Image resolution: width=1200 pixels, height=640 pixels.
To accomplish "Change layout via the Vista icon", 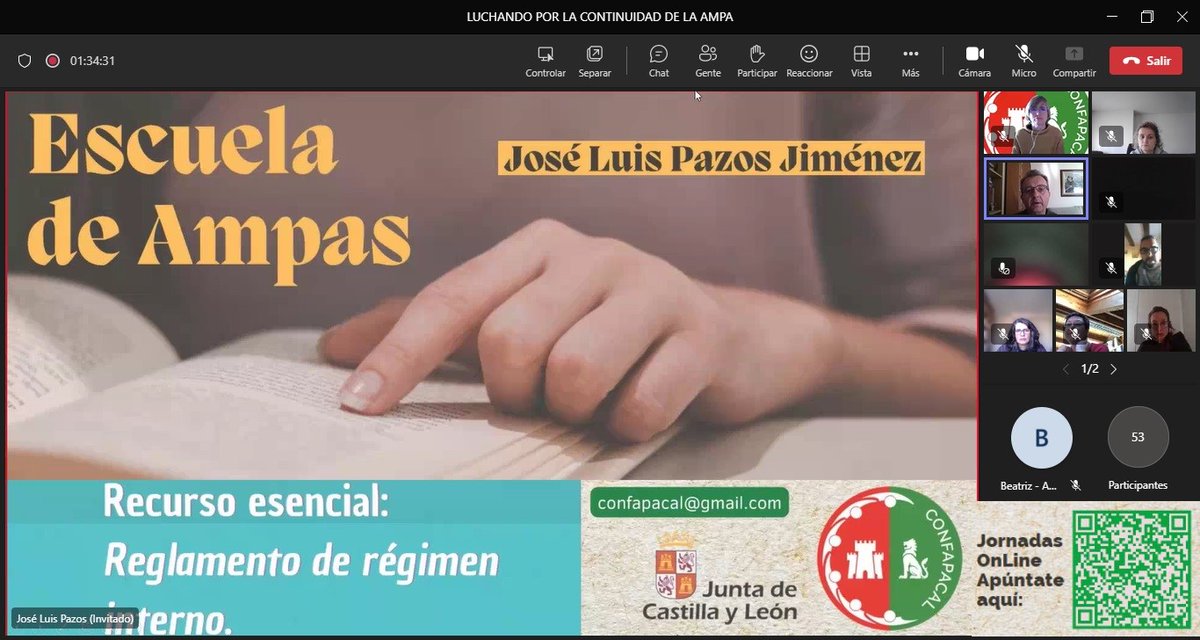I will (x=861, y=60).
